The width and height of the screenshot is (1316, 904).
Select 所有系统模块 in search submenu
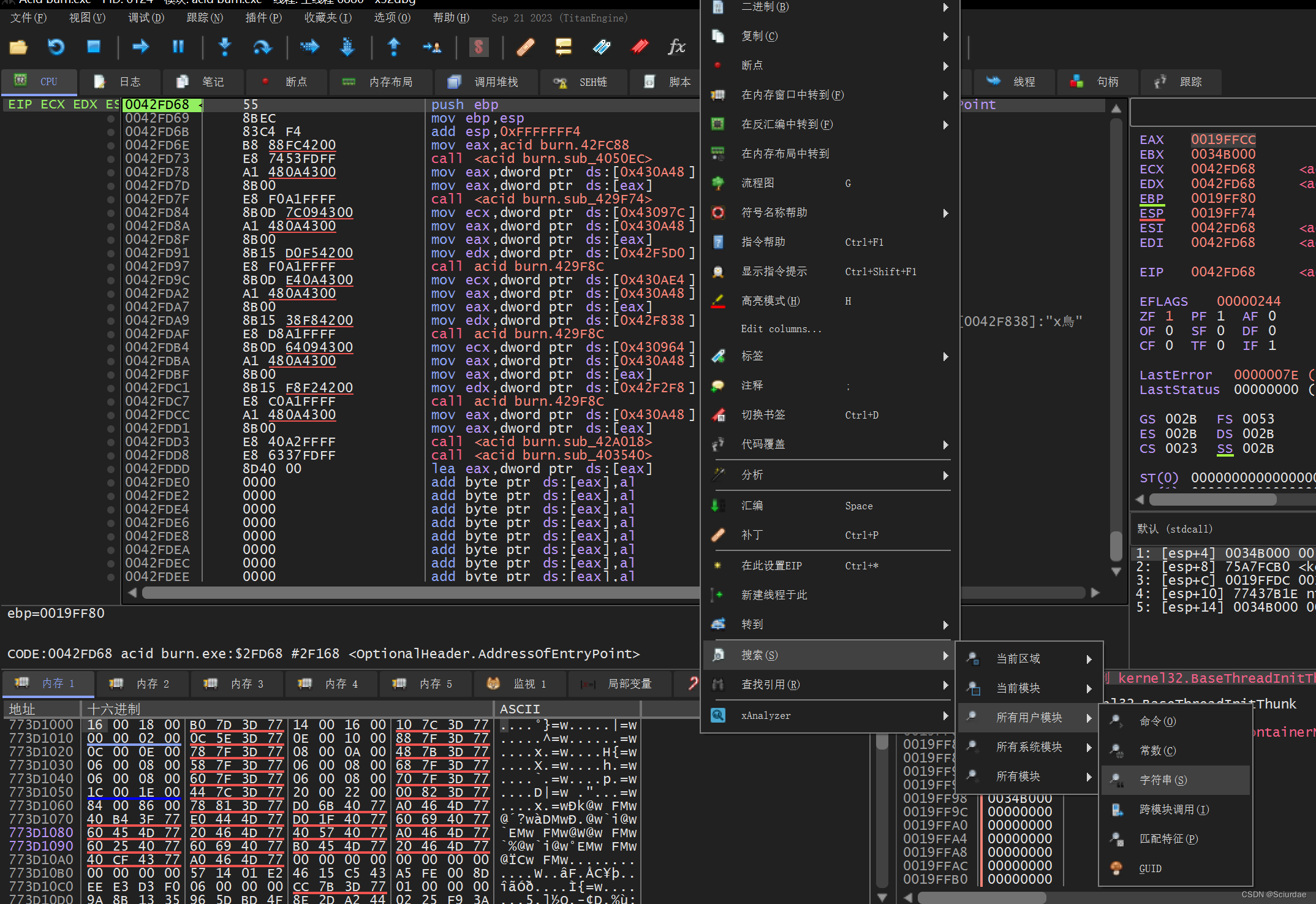pos(1029,747)
